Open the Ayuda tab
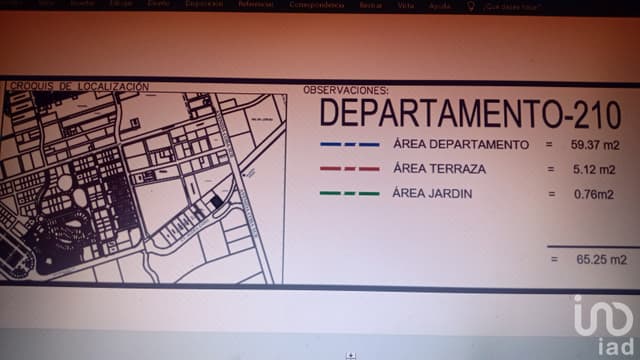The height and width of the screenshot is (360, 640). [440, 6]
